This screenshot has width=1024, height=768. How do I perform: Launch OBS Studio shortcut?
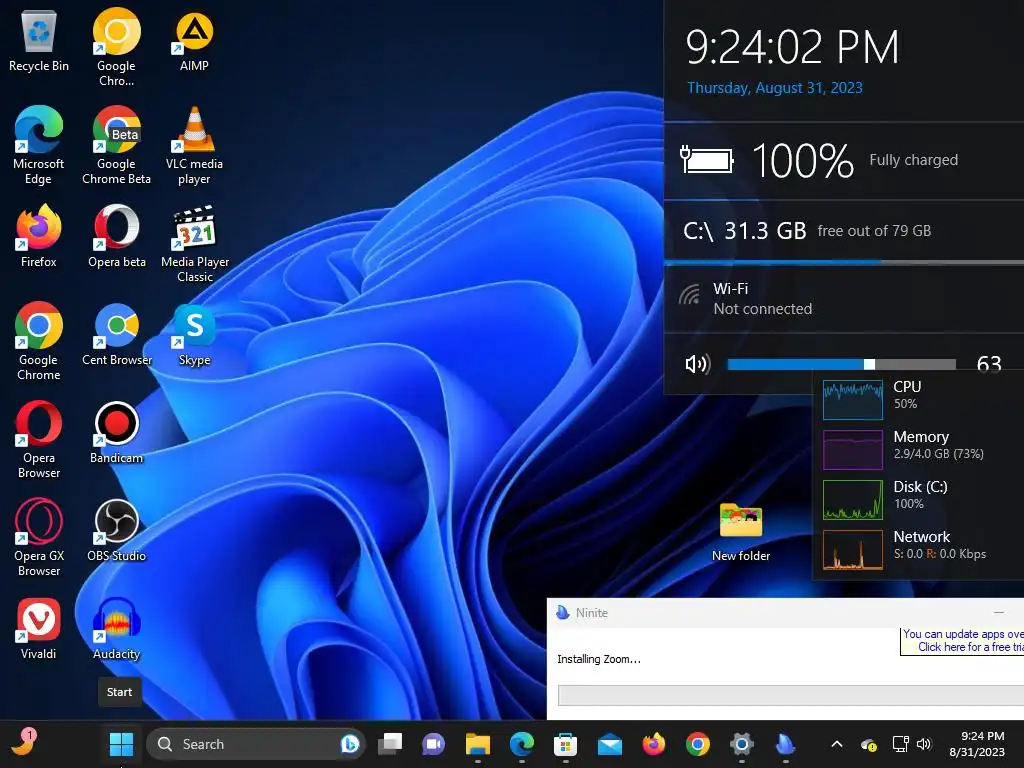[116, 530]
